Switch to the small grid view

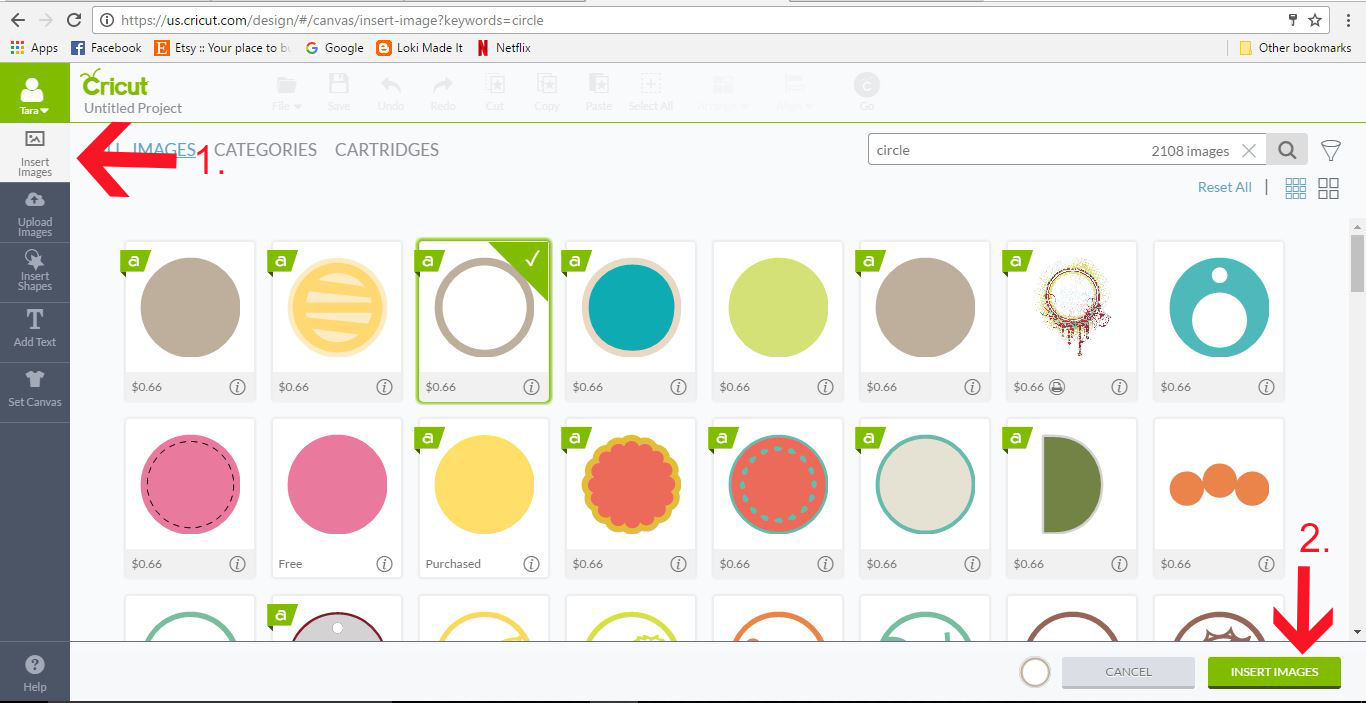[x=1296, y=188]
